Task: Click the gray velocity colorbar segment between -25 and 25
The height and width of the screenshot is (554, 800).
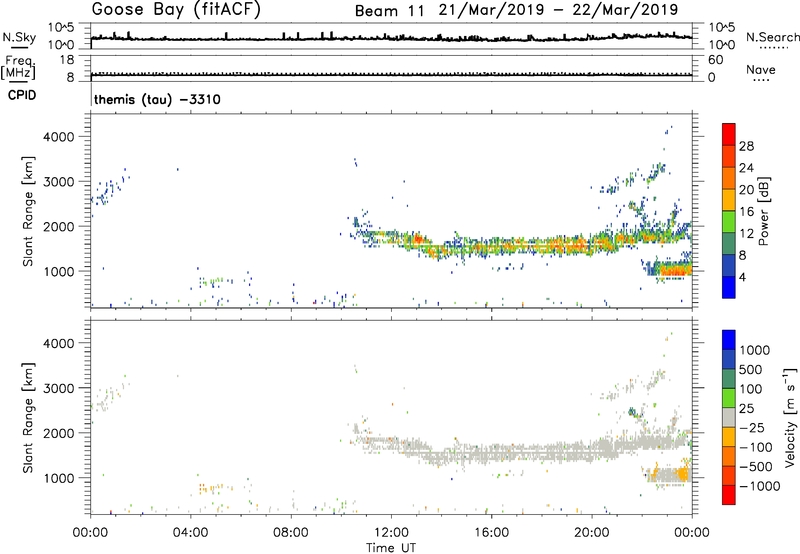Action: (x=729, y=417)
